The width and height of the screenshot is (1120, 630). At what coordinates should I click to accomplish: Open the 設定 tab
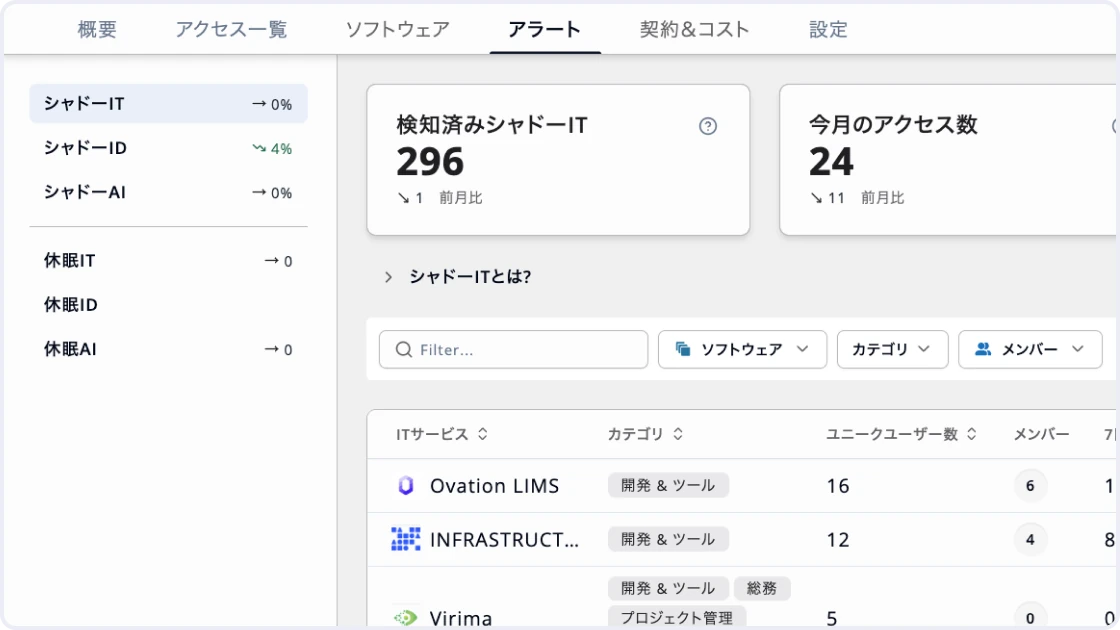[828, 29]
